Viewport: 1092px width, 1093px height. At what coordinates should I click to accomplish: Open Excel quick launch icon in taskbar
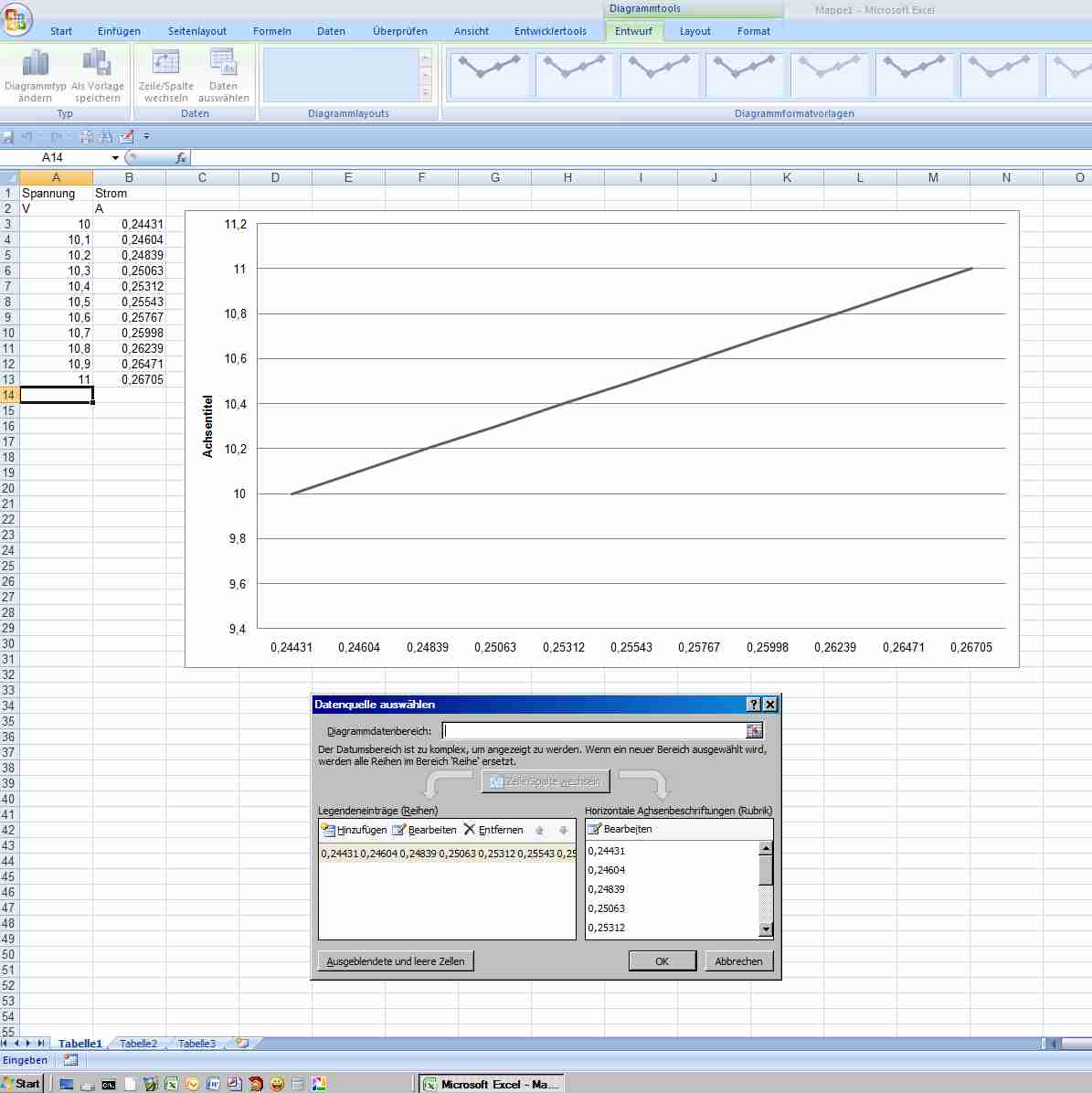[x=172, y=1084]
